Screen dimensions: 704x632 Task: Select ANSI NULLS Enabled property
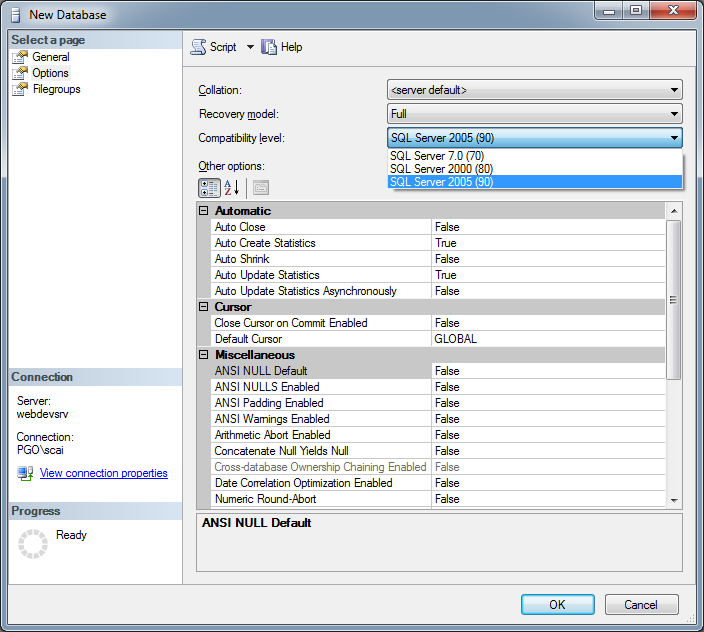point(438,387)
